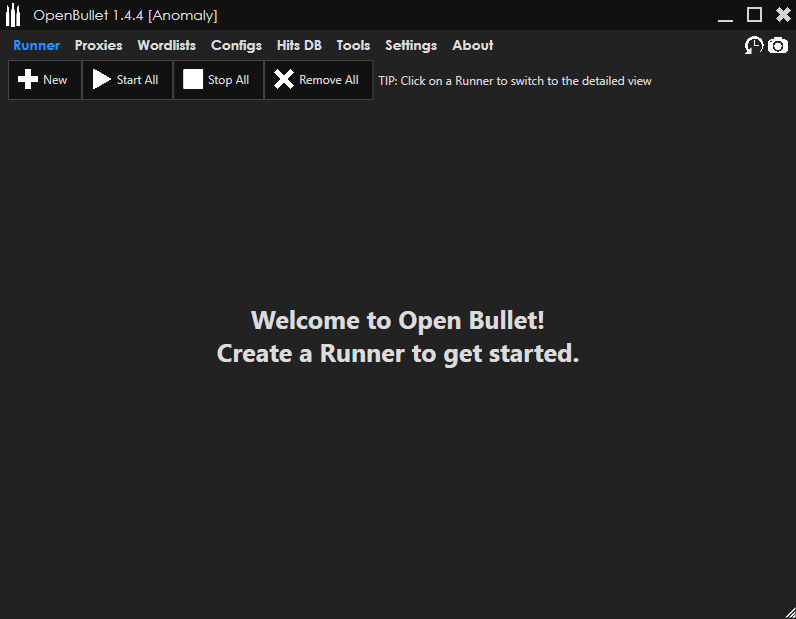Click the window resize grip

coord(790,613)
